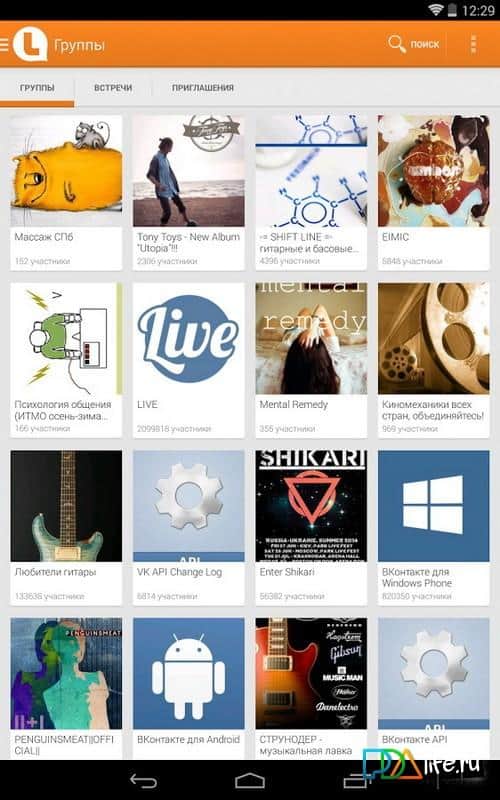Open the Enter Shikari group
Screen dimensions: 500x800
[x=311, y=528]
